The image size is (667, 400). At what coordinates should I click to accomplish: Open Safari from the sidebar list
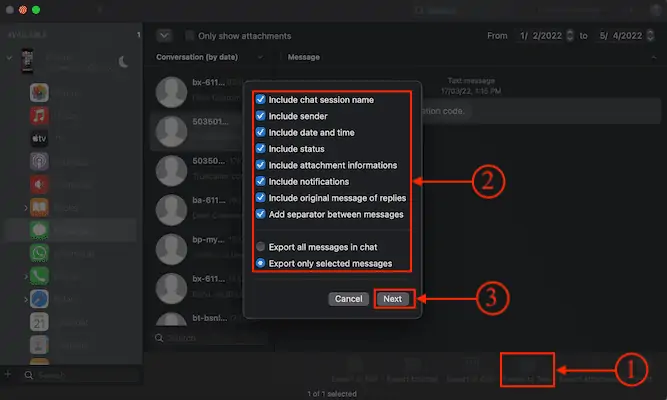39,298
